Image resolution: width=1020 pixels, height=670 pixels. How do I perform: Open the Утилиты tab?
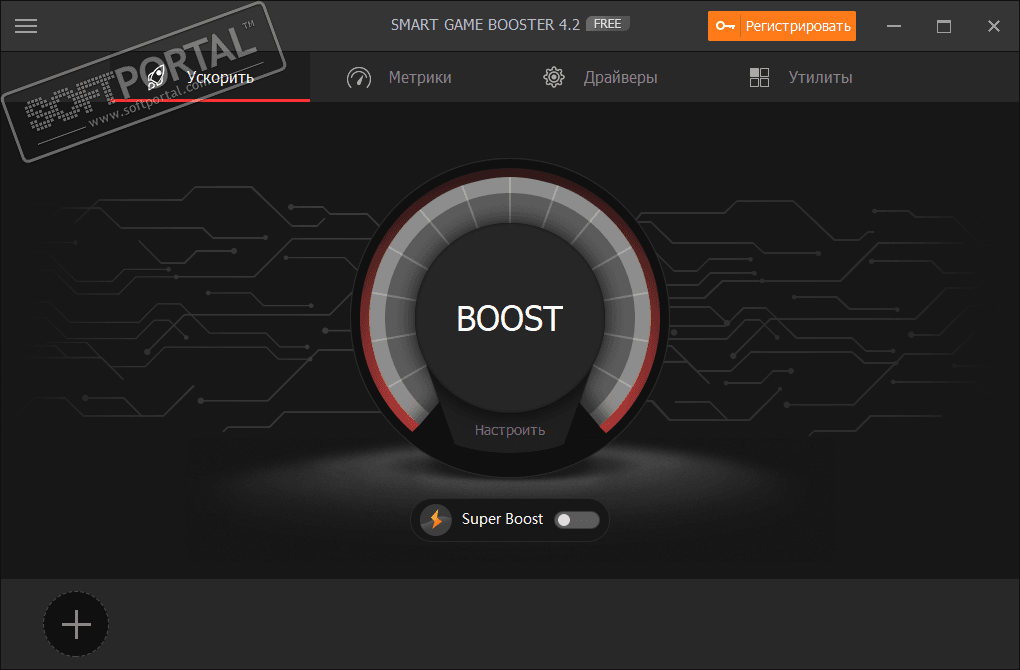tap(801, 77)
